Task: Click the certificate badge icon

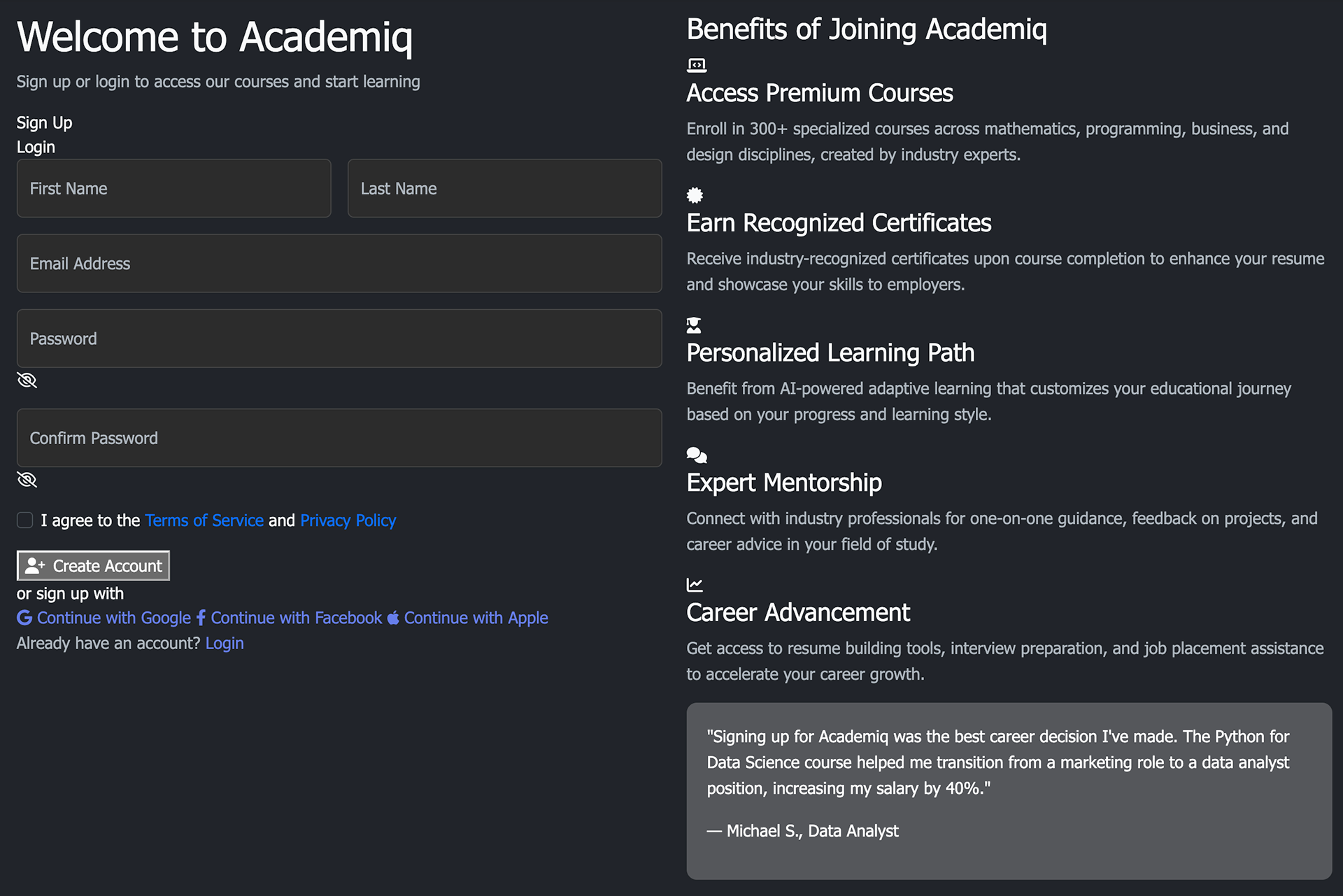Action: 695,195
